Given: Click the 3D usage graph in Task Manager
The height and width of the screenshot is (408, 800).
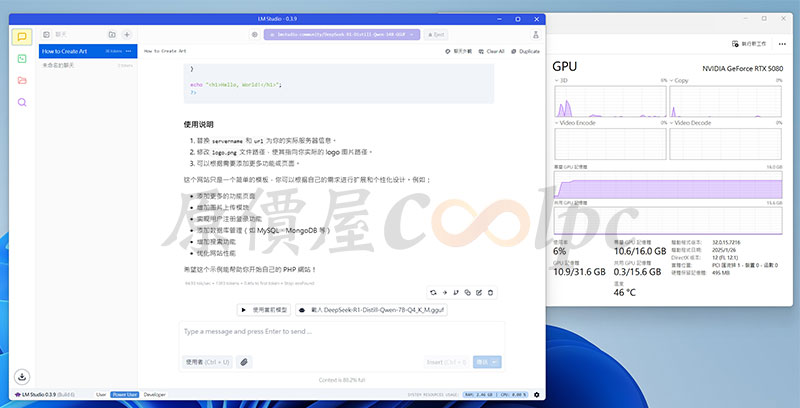Looking at the screenshot, I should point(611,101).
